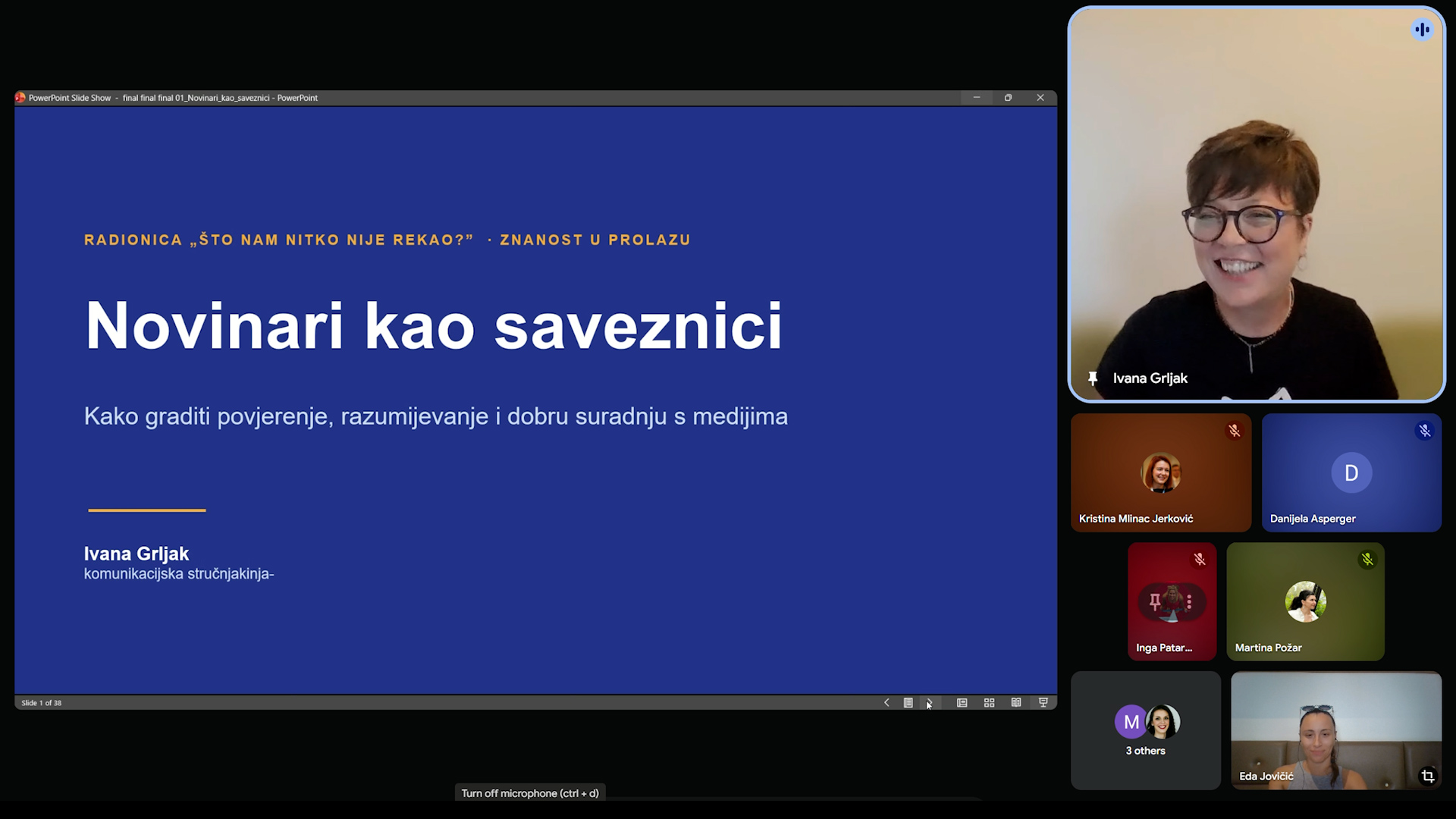Click 'komunikacijska stručnjakinja-' text on slide
This screenshot has height=819, width=1456.
tap(179, 574)
